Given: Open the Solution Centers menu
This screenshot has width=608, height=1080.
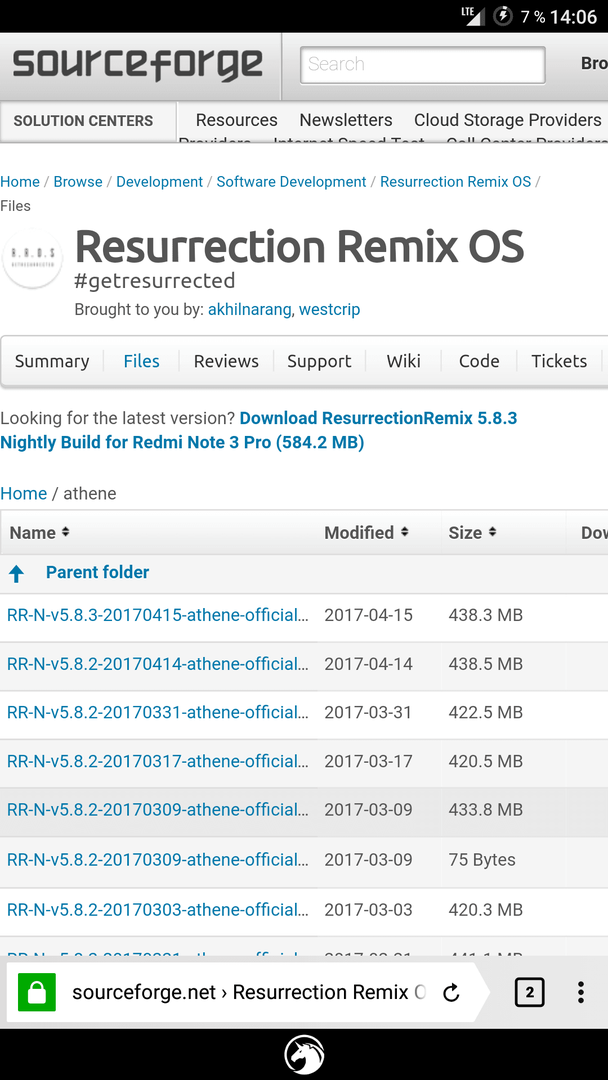Looking at the screenshot, I should 83,121.
